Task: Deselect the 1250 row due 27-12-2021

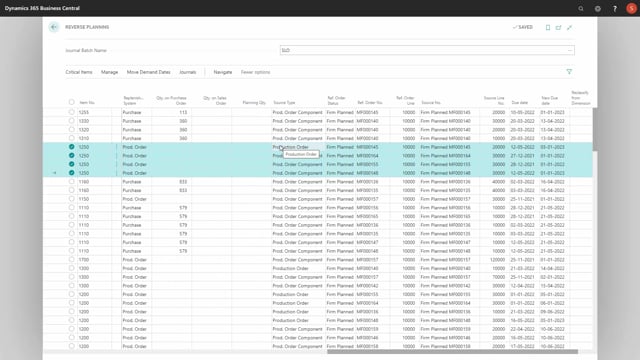Action: (x=71, y=156)
